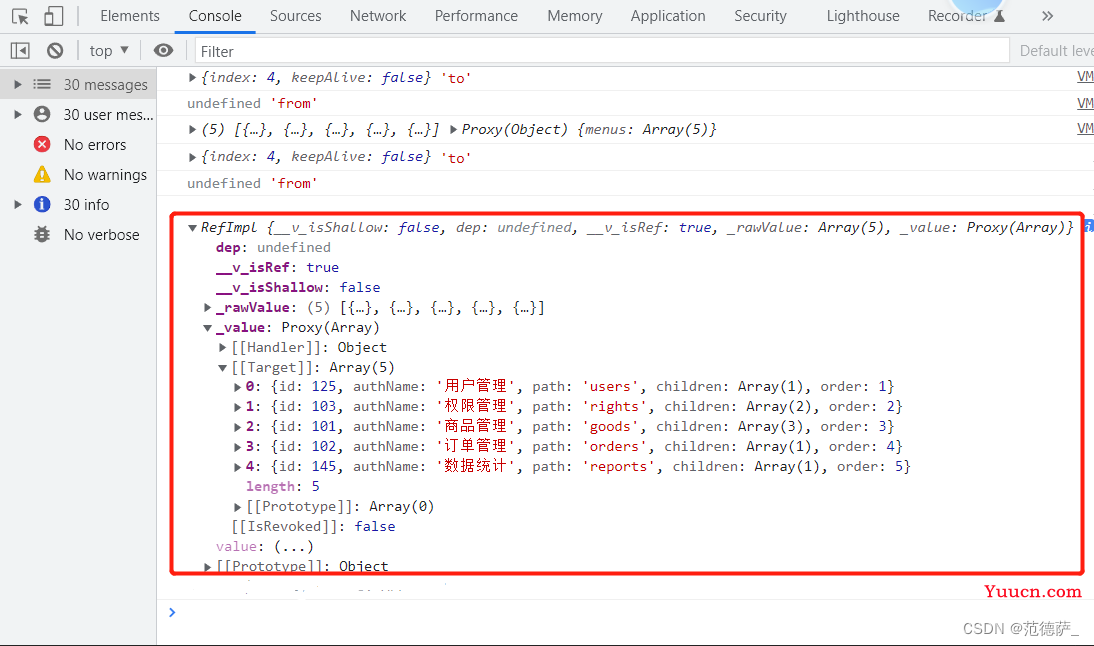Image resolution: width=1094 pixels, height=646 pixels.
Task: Open the more tabs chevron
Action: click(1047, 16)
